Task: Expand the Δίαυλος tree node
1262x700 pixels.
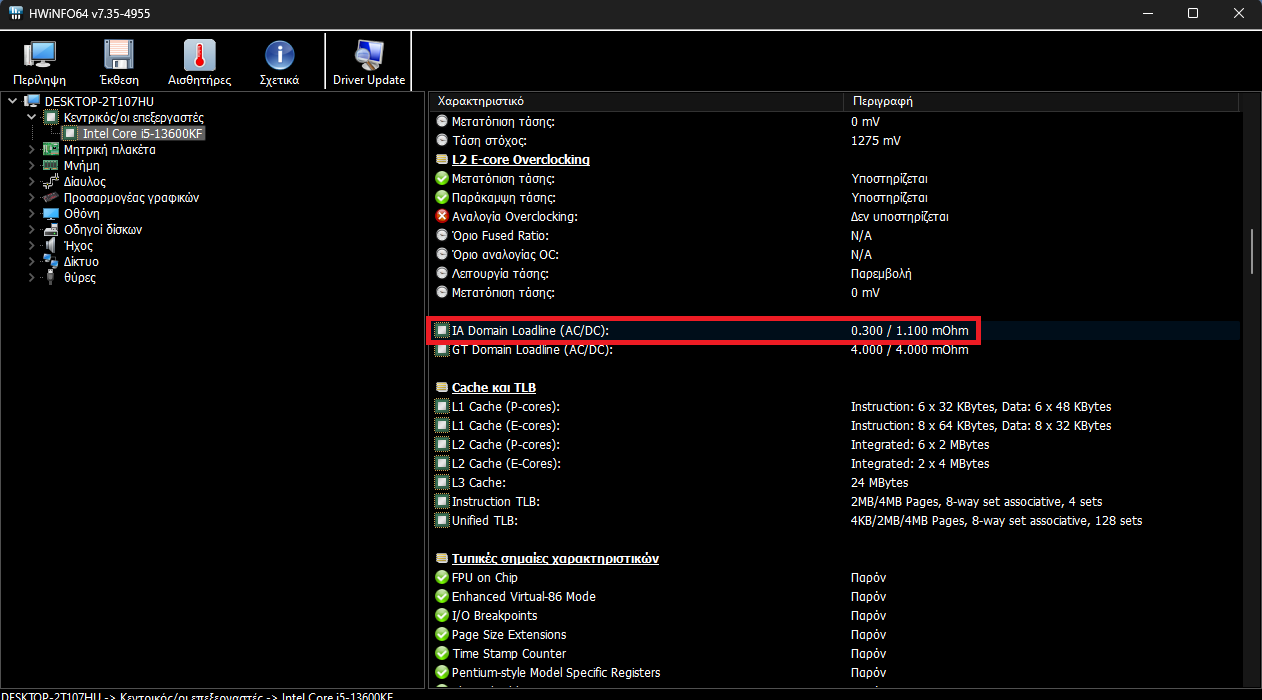Action: click(32, 182)
